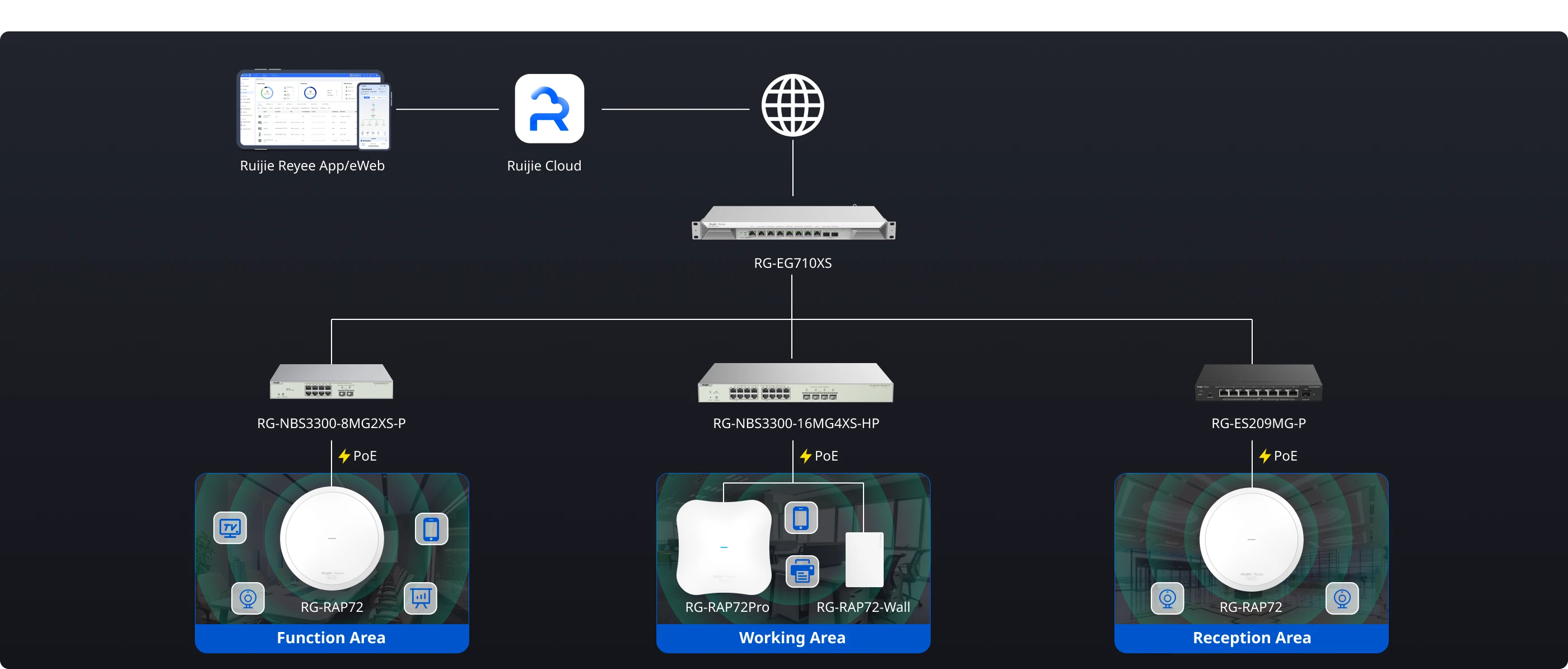Select the black RG-ES209MG-P switch image
The height and width of the screenshot is (669, 1568).
click(x=1258, y=382)
